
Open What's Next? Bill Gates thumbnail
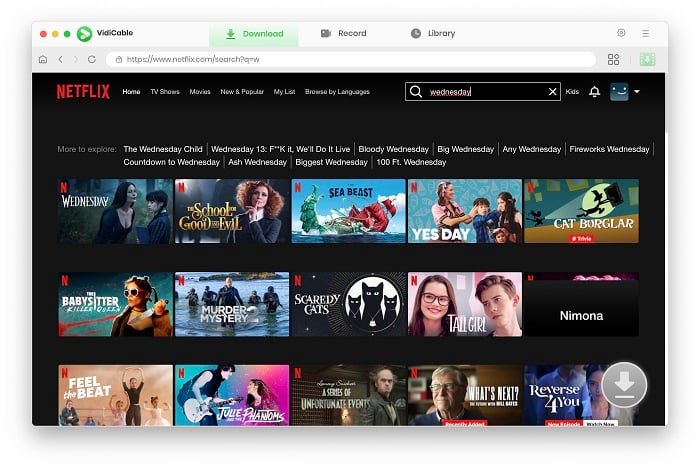click(465, 395)
